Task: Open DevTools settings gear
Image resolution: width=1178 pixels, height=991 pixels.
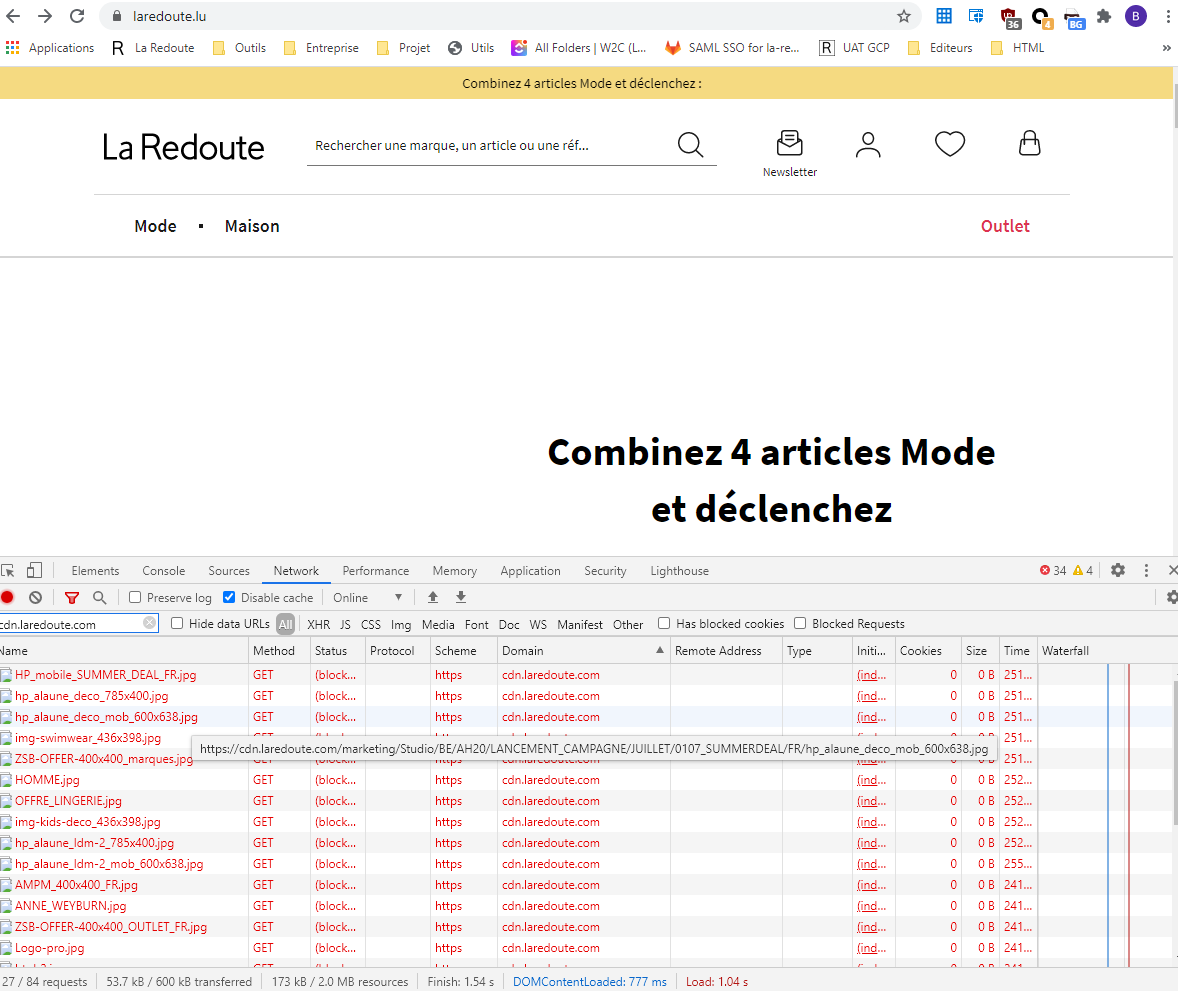Action: pos(1118,570)
